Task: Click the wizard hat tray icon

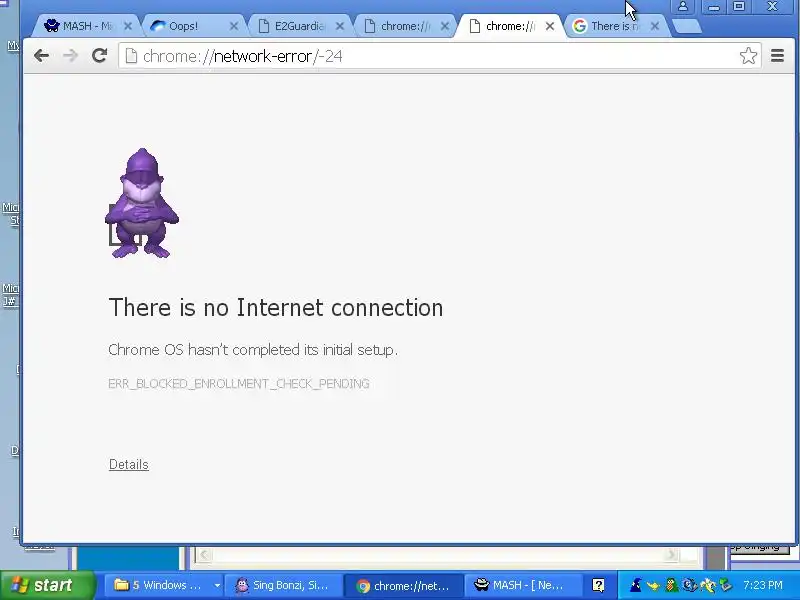Action: click(635, 585)
